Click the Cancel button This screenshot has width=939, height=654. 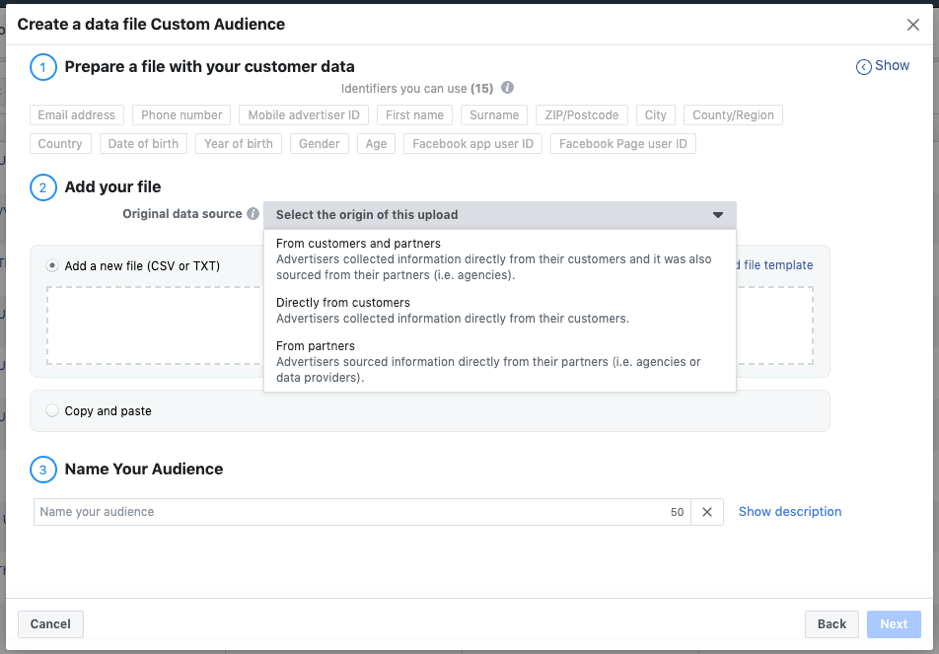(x=50, y=624)
